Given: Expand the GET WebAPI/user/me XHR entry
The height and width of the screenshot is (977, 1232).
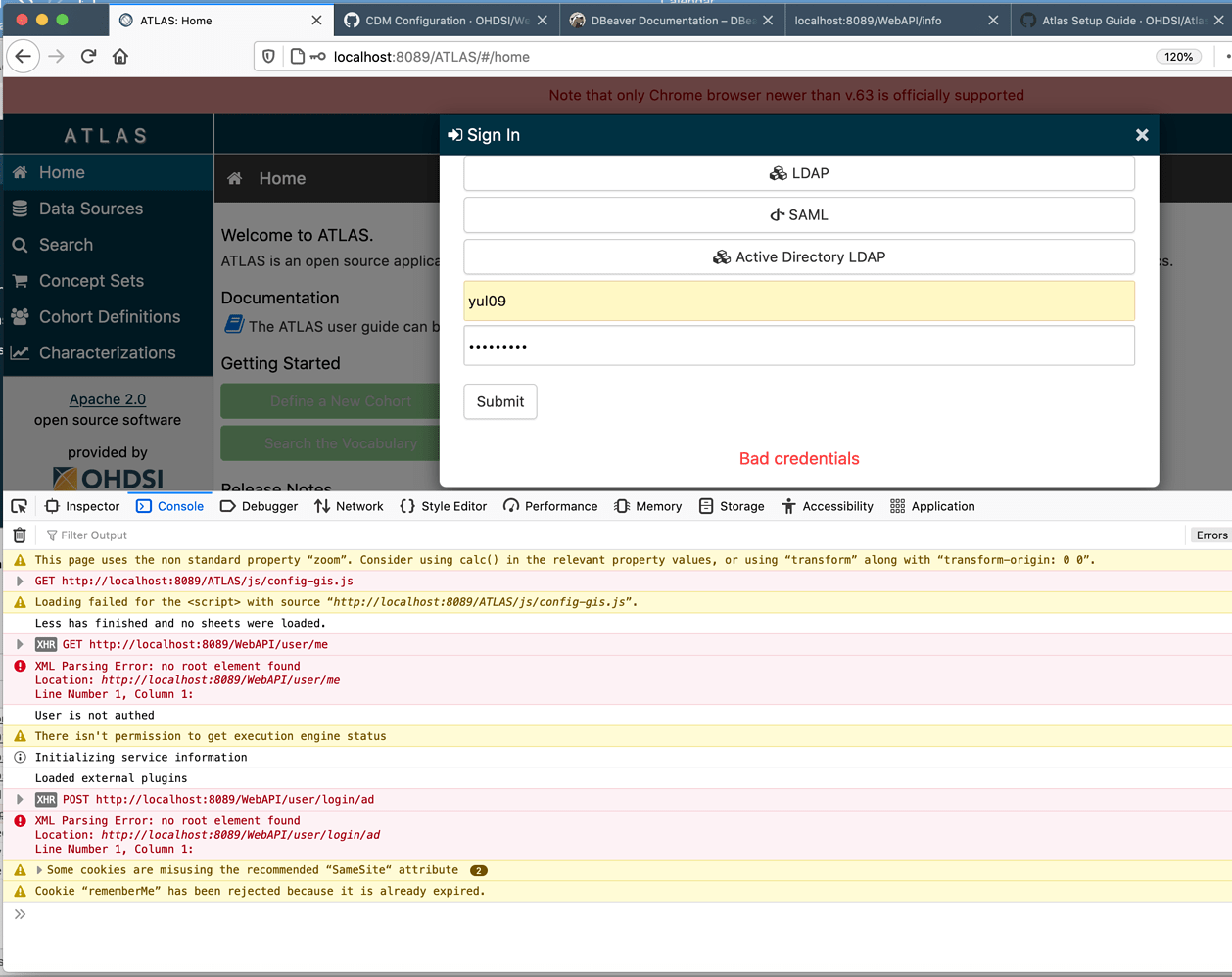Looking at the screenshot, I should (20, 645).
